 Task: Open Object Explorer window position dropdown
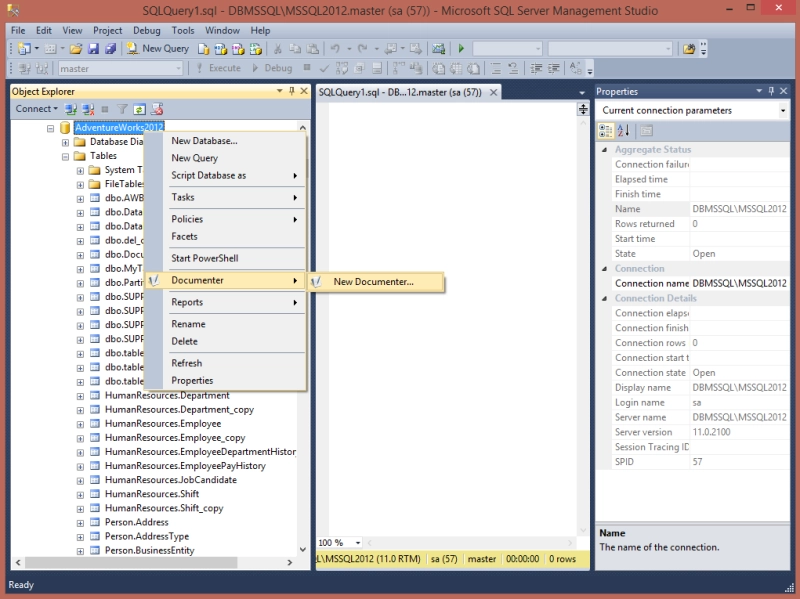280,91
